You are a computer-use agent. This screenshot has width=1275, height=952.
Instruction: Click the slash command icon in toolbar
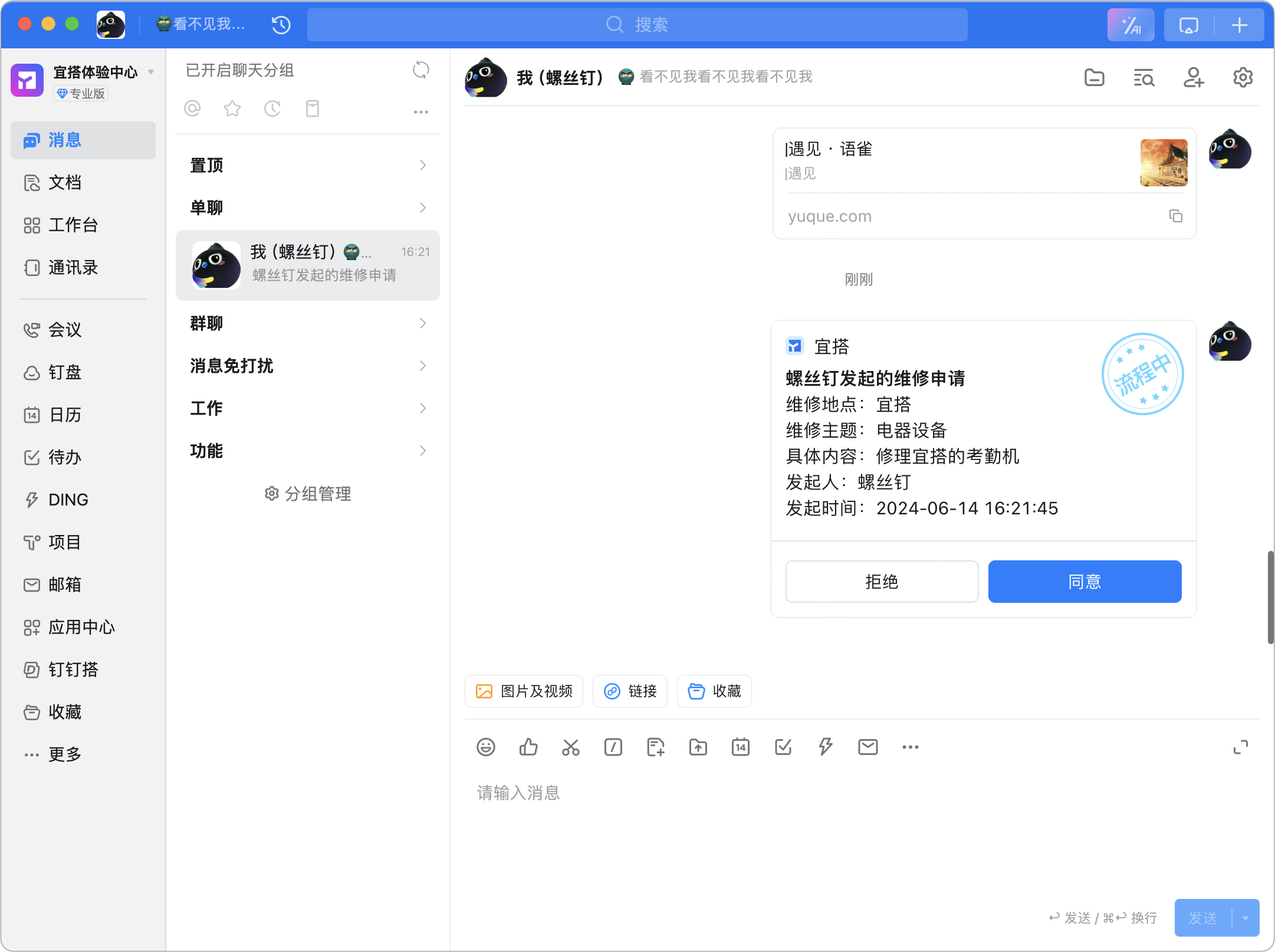point(613,747)
